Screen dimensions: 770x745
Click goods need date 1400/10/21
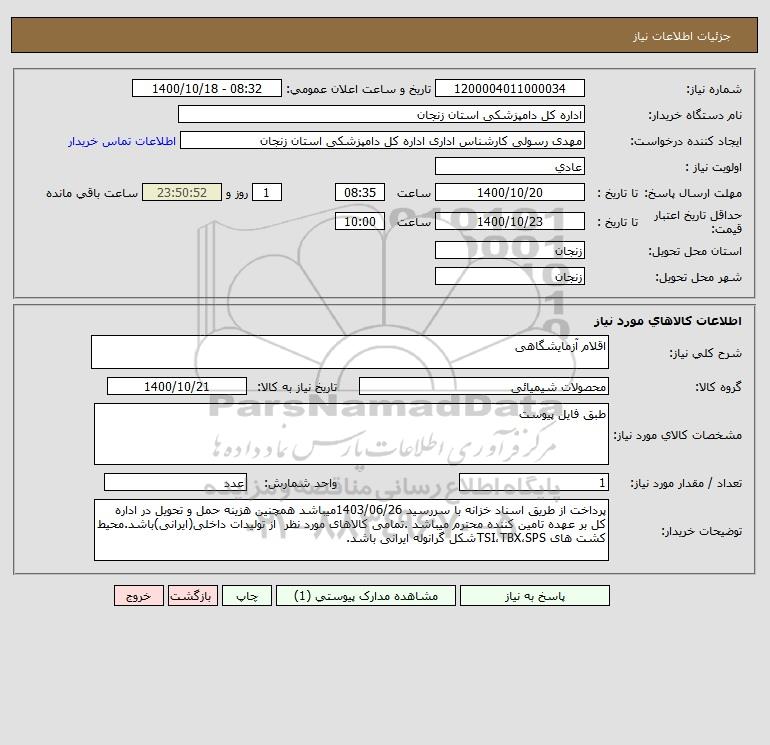coord(177,386)
